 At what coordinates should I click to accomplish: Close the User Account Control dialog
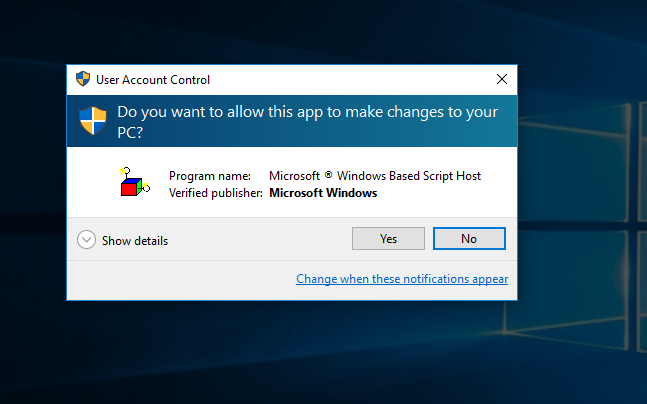click(502, 79)
